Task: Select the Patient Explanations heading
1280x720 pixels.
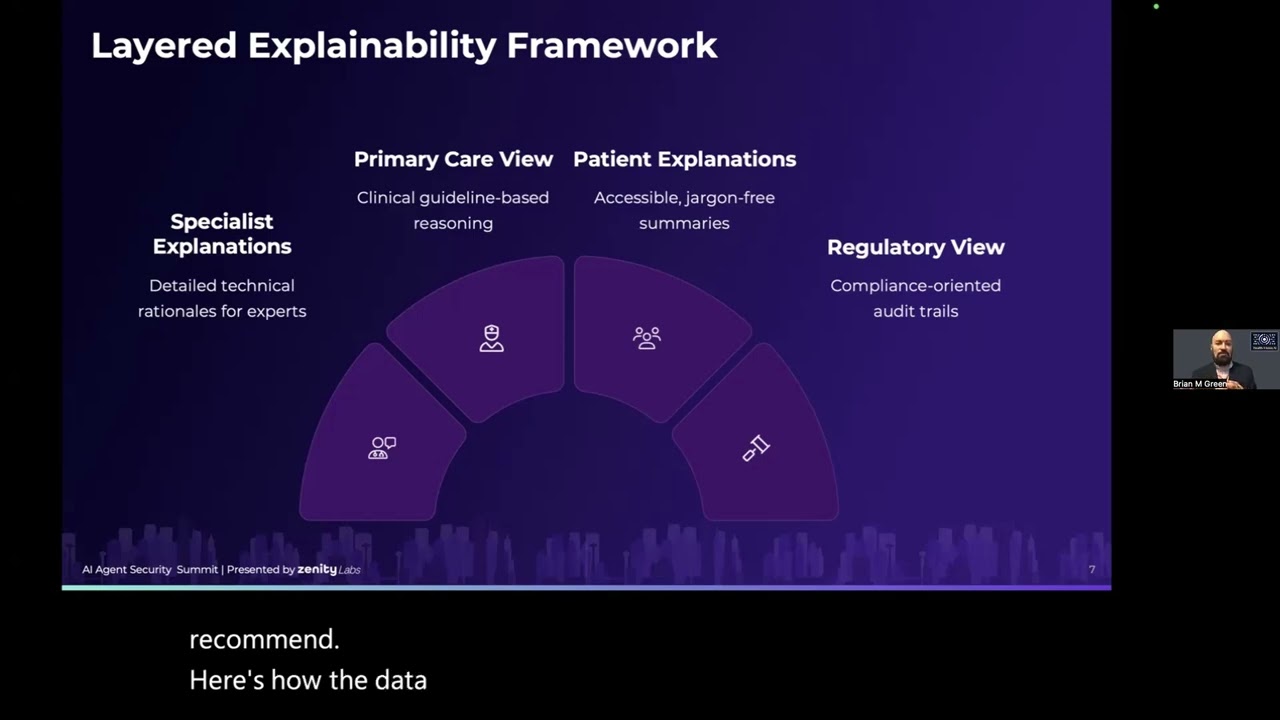Action: 684,159
